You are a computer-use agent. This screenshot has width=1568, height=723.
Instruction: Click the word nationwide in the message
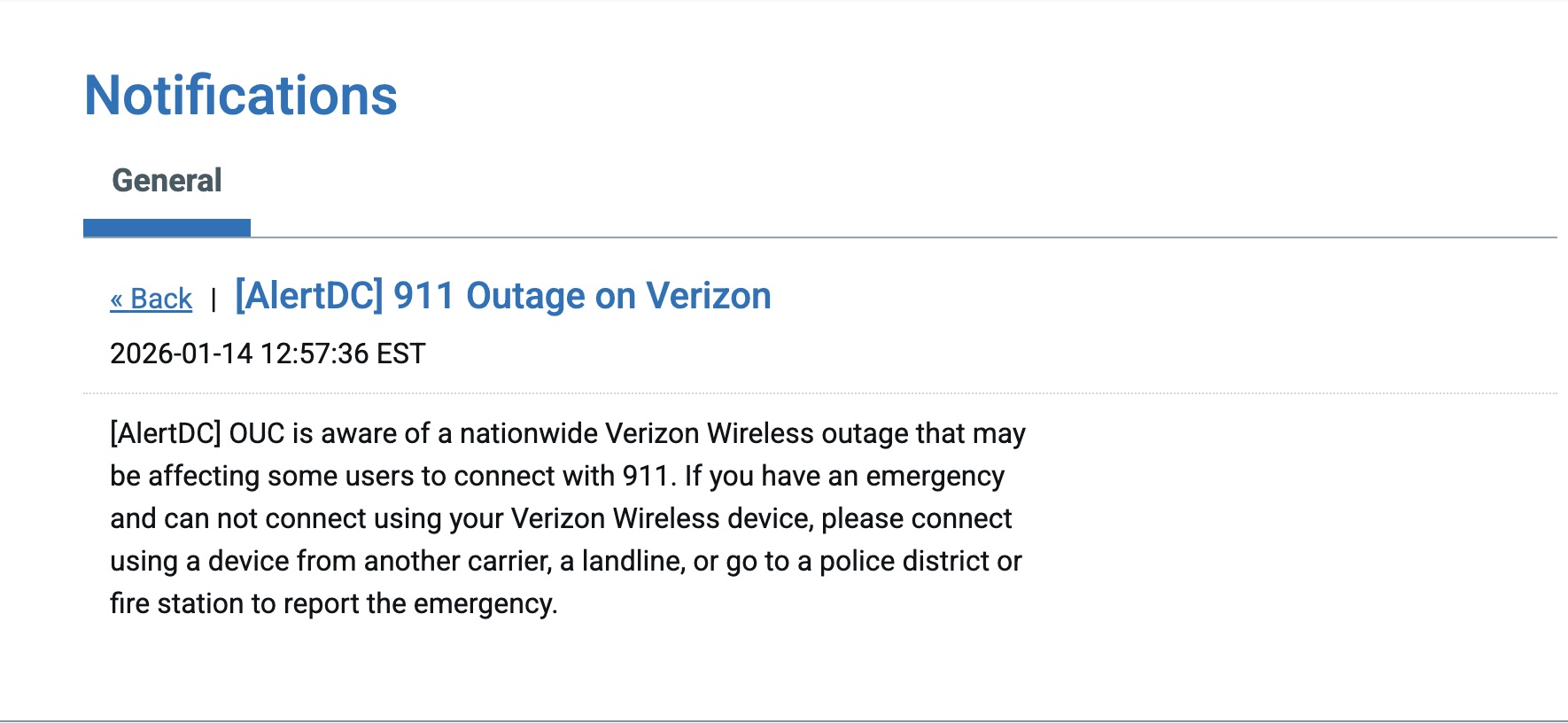pos(528,433)
